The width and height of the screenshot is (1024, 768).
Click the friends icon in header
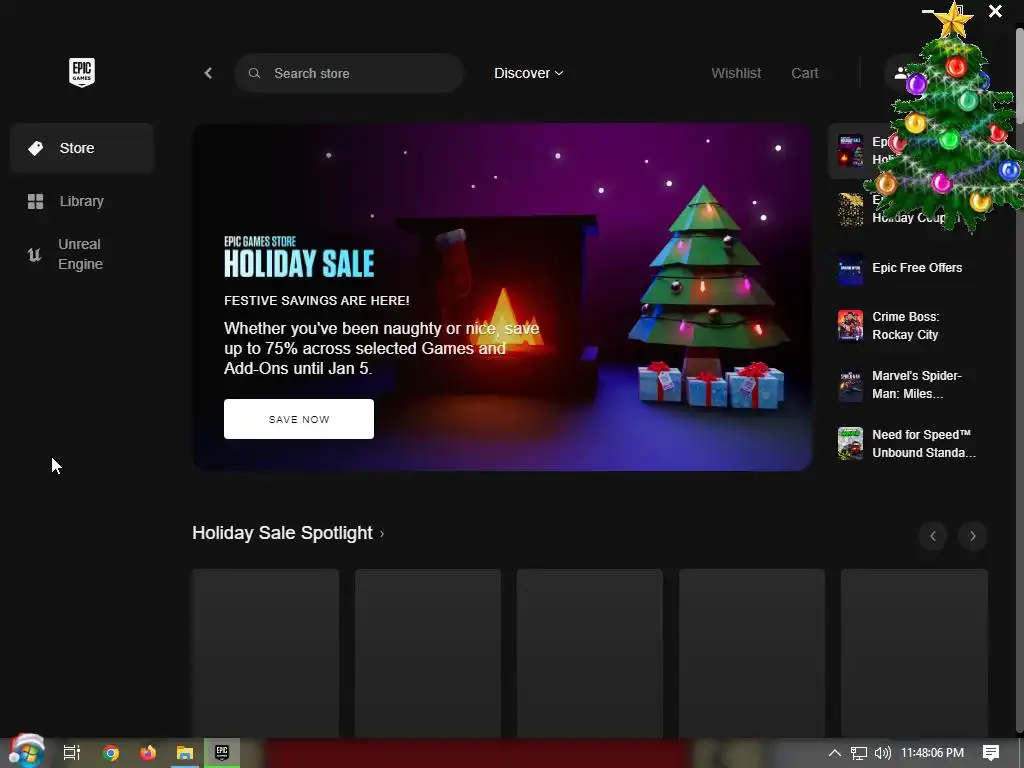(902, 73)
